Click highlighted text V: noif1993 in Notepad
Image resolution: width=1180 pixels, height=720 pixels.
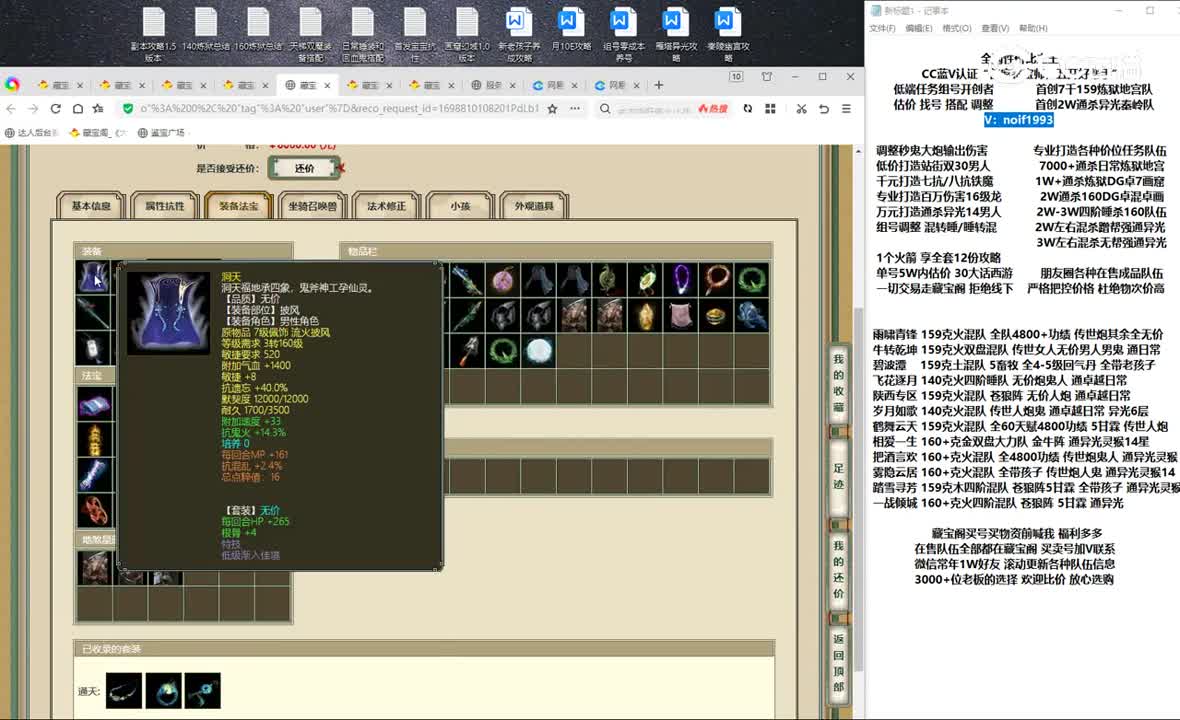(x=1018, y=120)
